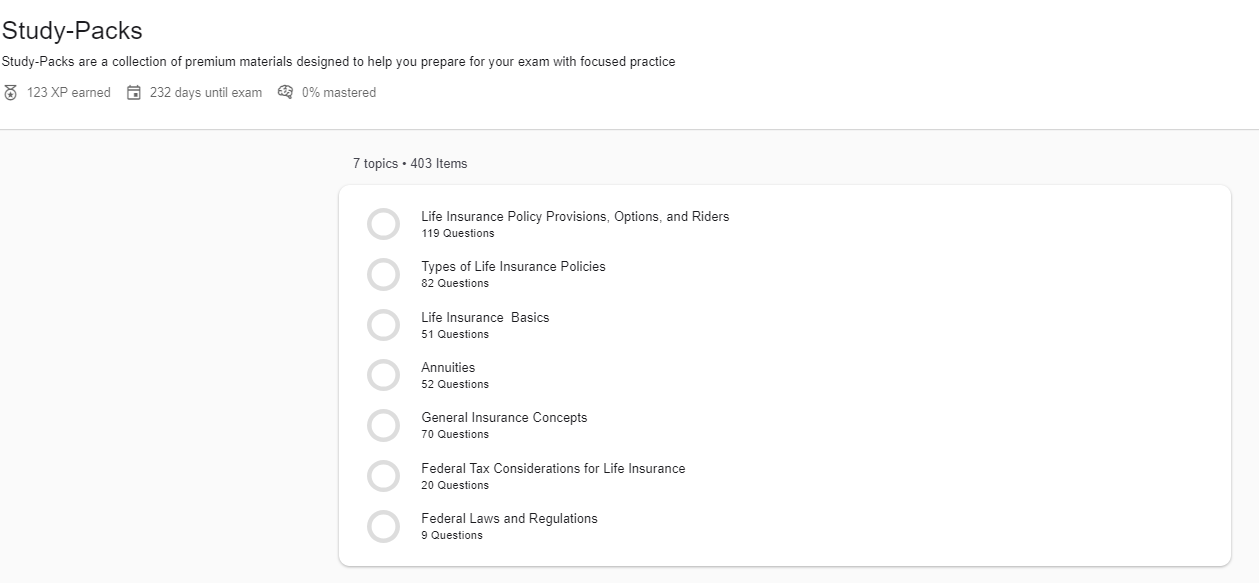Select General Insurance Concepts topic
Image resolution: width=1259 pixels, height=583 pixels.
coord(504,418)
